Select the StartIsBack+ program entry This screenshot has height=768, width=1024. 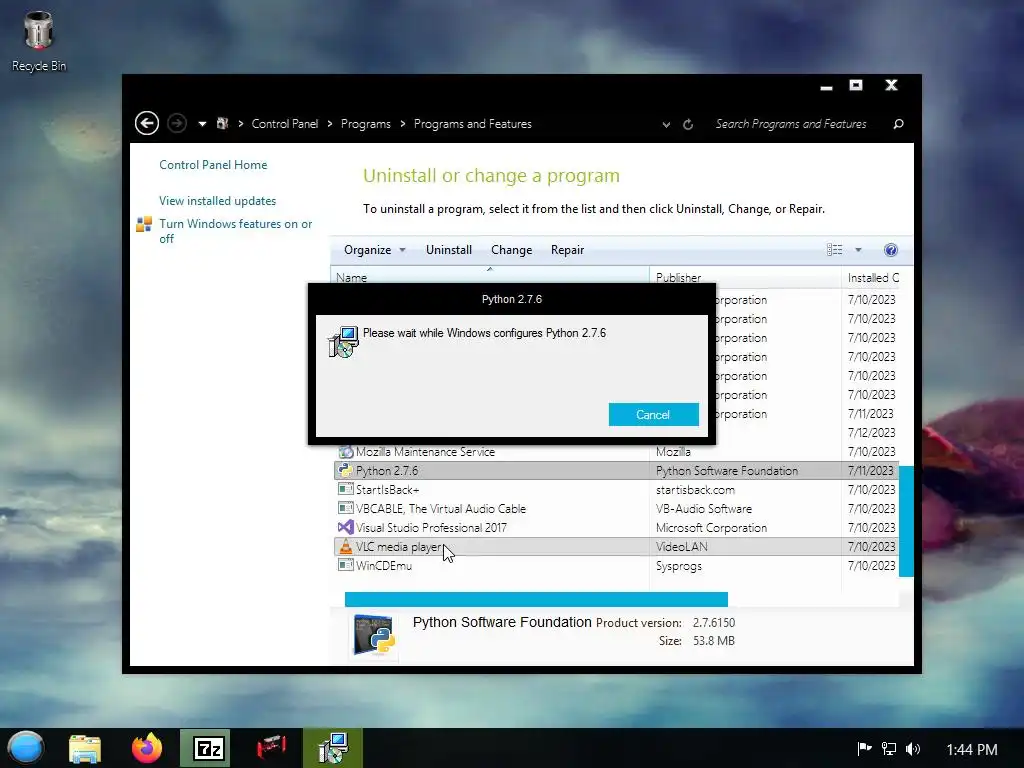(x=616, y=490)
